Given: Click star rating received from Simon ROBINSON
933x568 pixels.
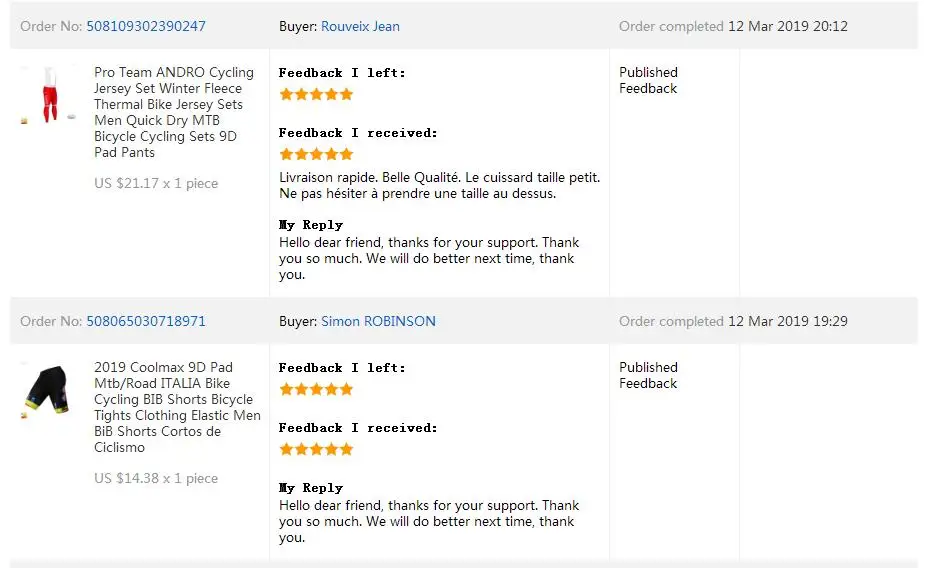Looking at the screenshot, I should 316,449.
